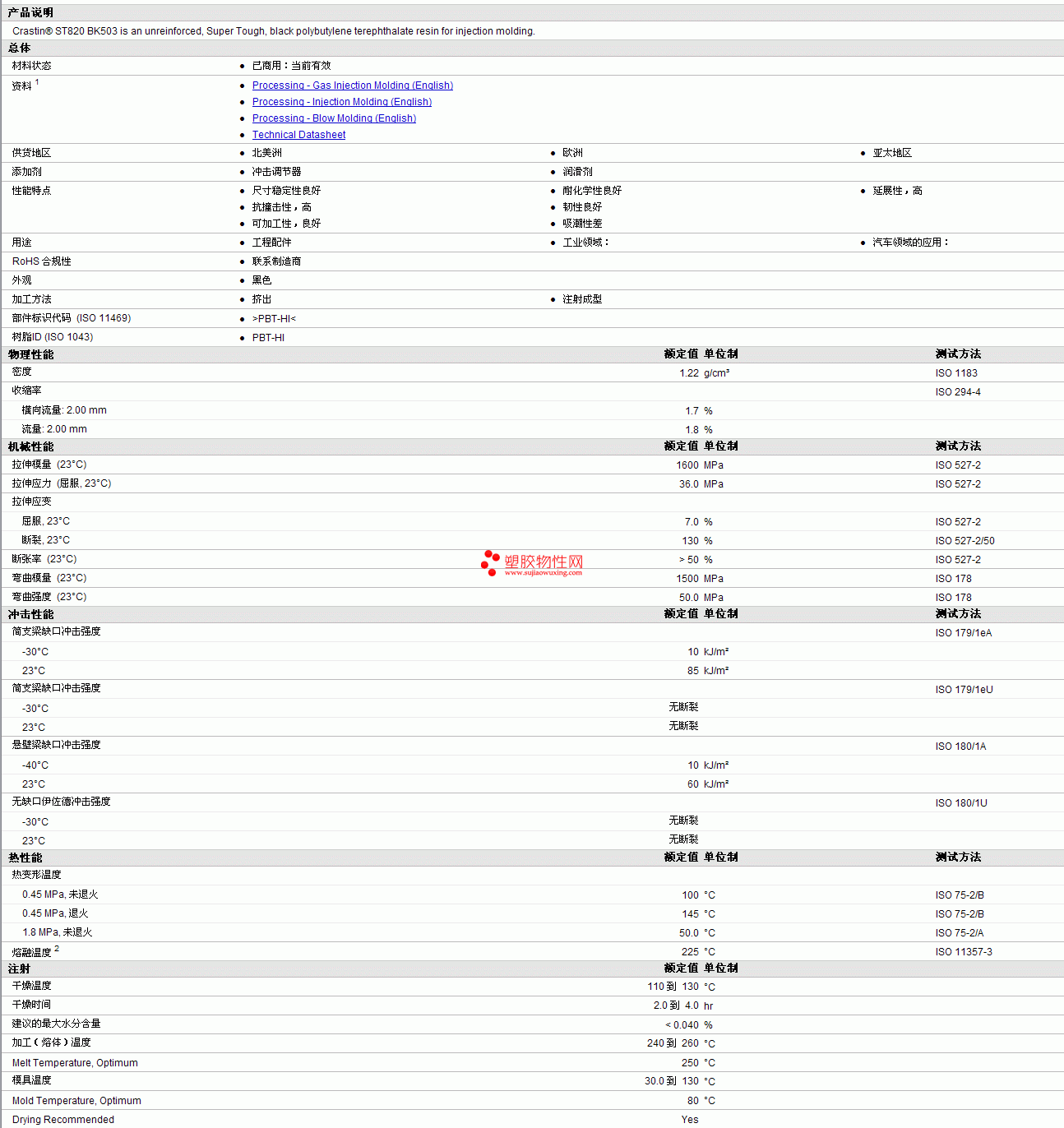Select the ISO 11357-3 test method
This screenshot has height=1128, width=1064.
[x=964, y=952]
